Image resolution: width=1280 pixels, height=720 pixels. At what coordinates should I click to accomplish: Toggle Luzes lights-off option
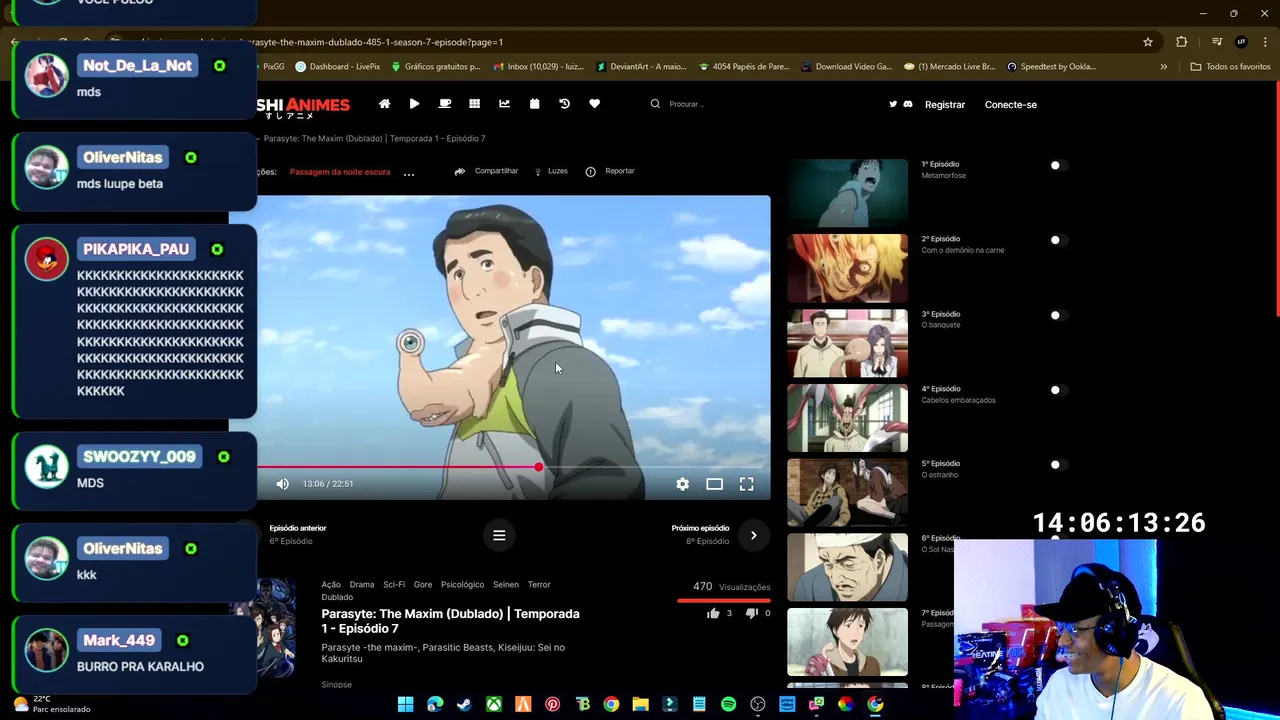pyautogui.click(x=551, y=171)
